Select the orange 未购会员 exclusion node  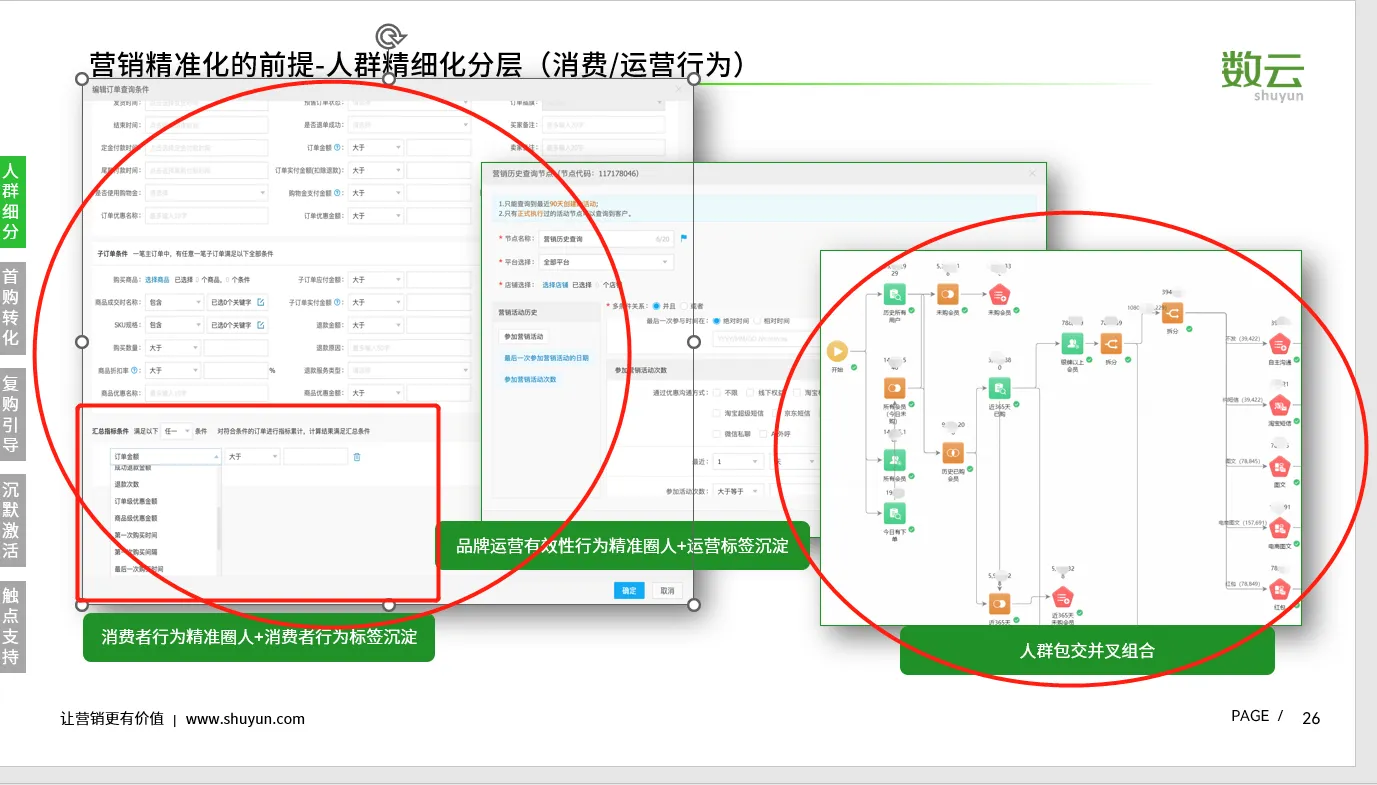pyautogui.click(x=947, y=295)
